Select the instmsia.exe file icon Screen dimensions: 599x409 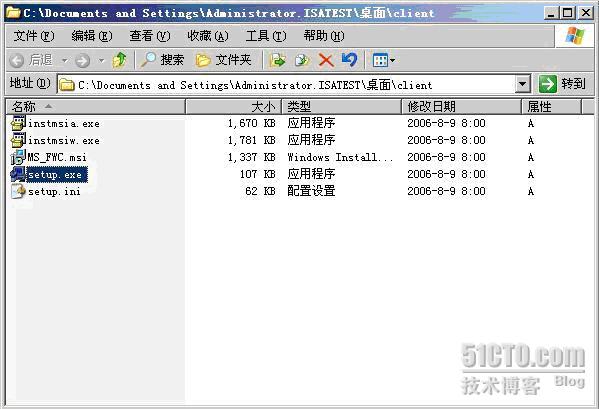18,123
